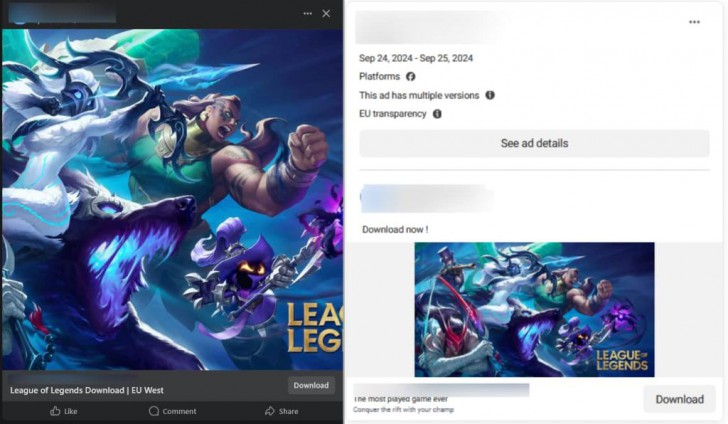Screen dimensions: 728x424
Task: Click info icon beside 'This ad has multiple versions'
Action: point(490,95)
